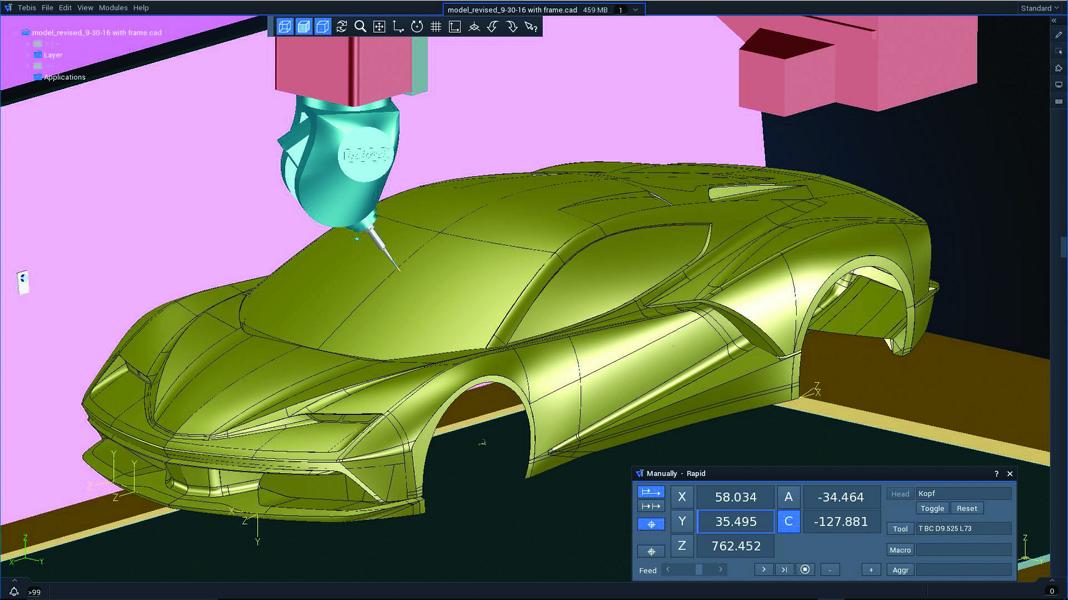1068x600 pixels.
Task: Select the A rotation axis button
Action: tap(789, 497)
